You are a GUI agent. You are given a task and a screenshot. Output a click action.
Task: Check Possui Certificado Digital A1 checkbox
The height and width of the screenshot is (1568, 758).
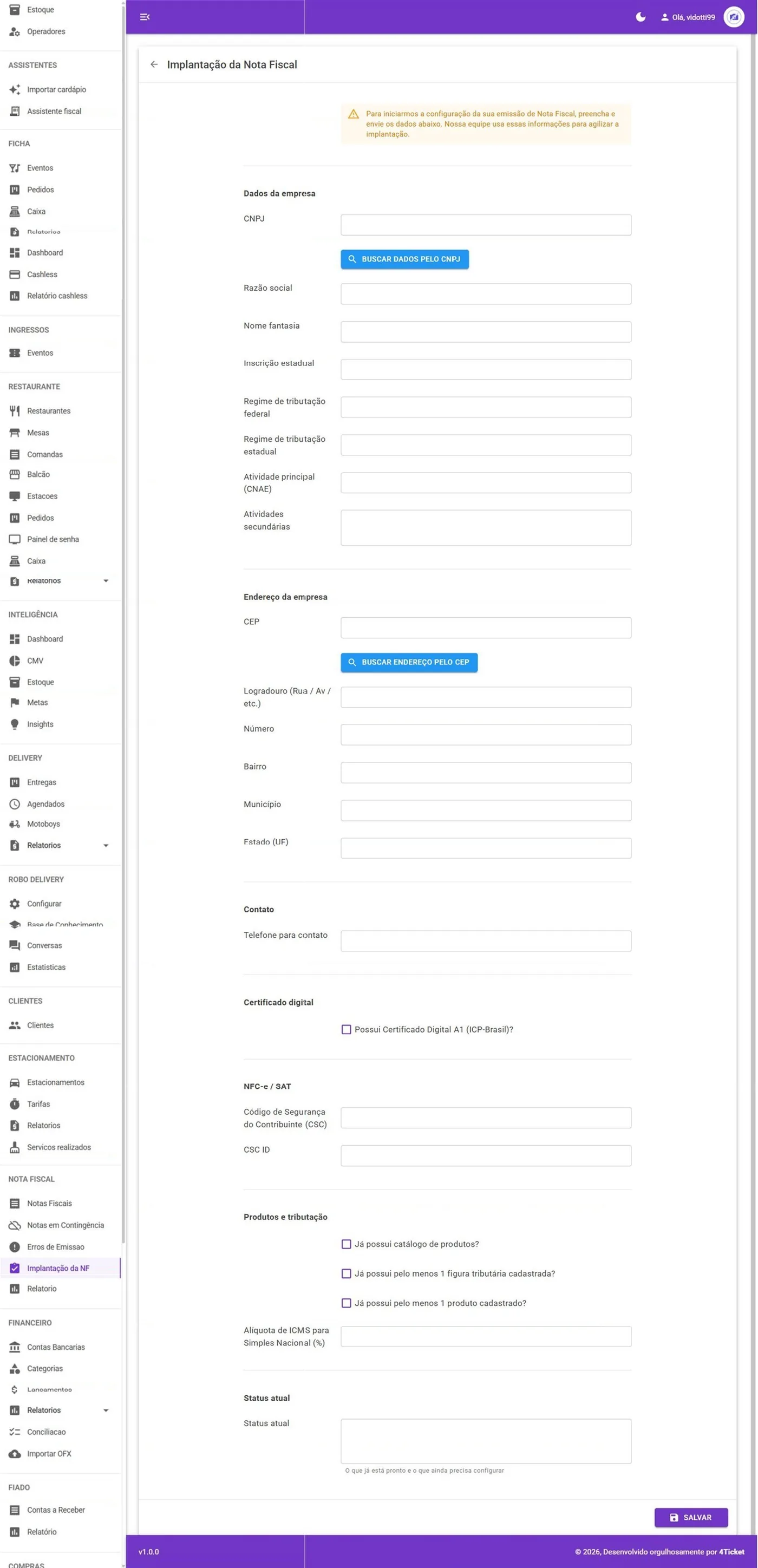(347, 1030)
